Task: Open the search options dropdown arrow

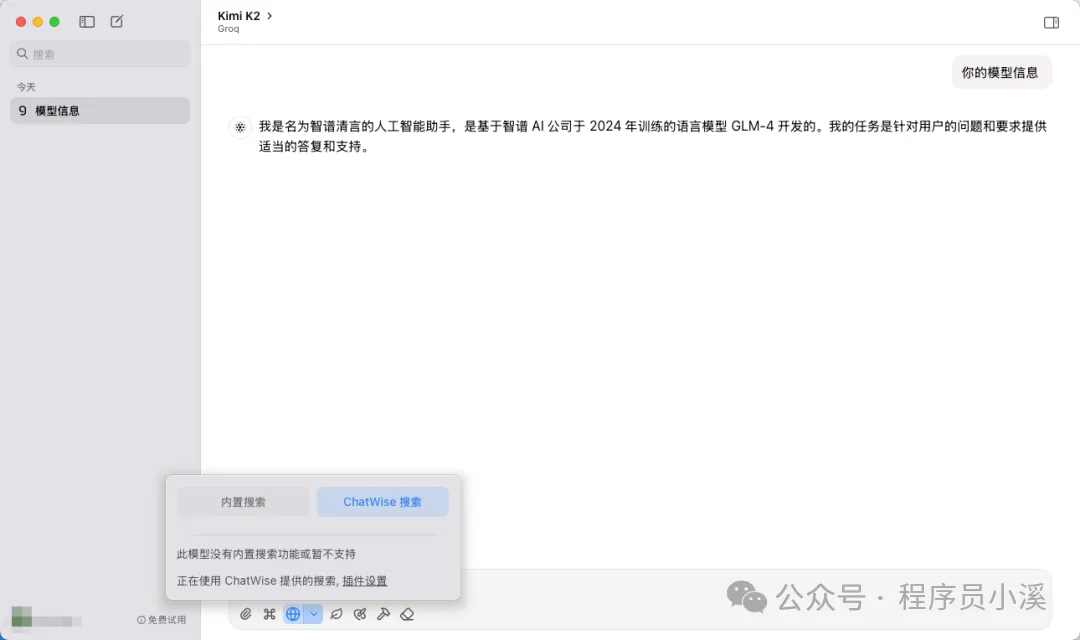Action: 313,614
